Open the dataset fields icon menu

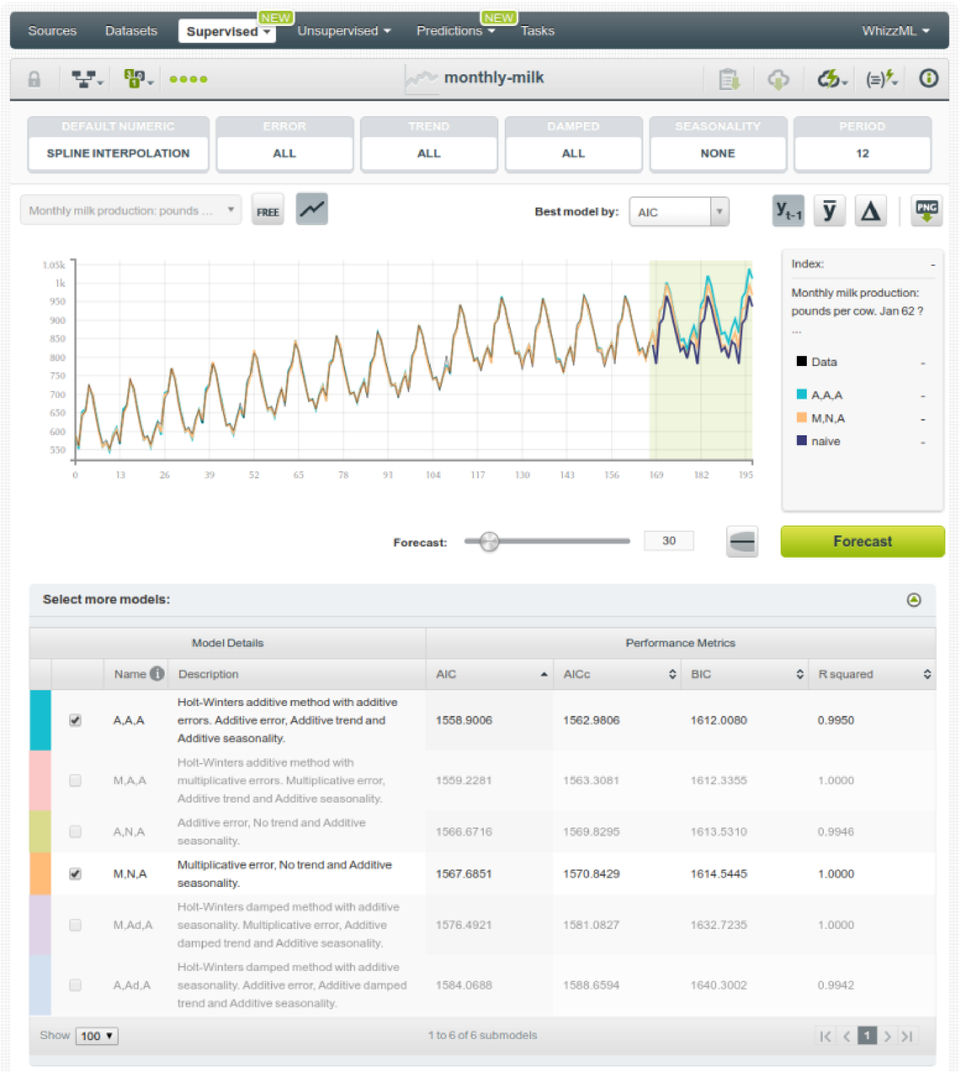[x=137, y=79]
